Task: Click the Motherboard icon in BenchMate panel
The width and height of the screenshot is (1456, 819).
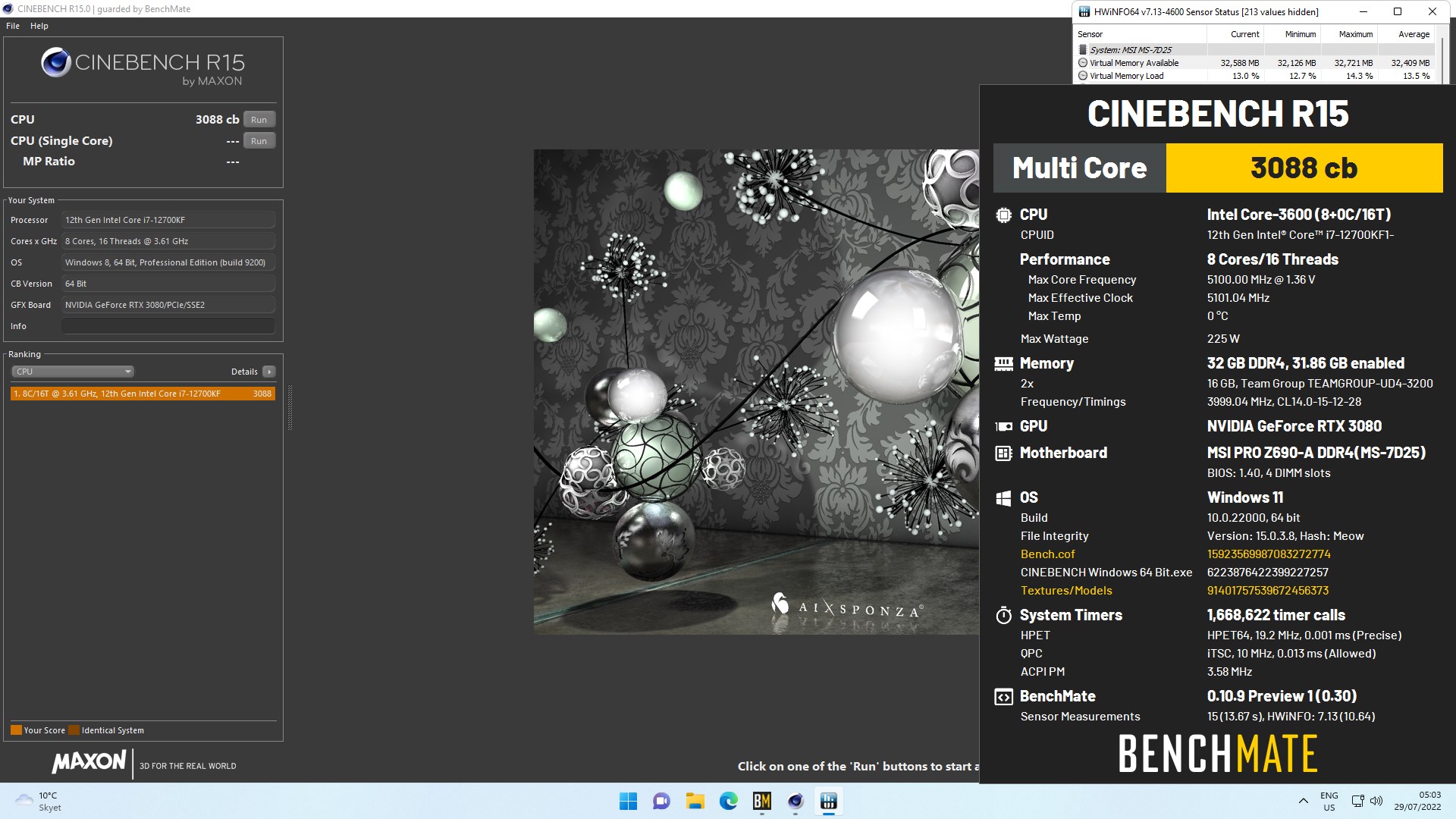Action: pos(1003,453)
